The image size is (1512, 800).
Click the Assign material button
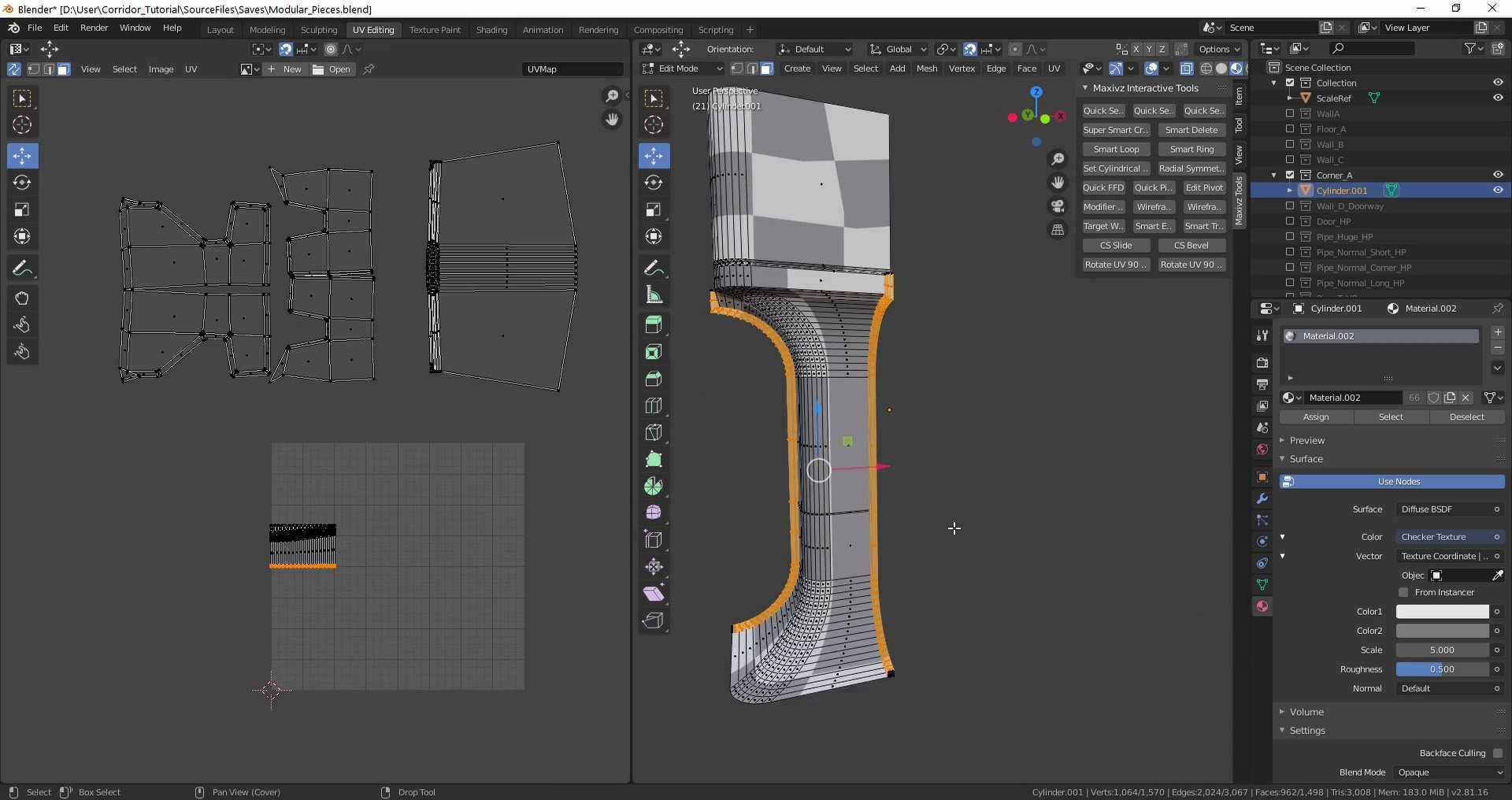[x=1315, y=417]
